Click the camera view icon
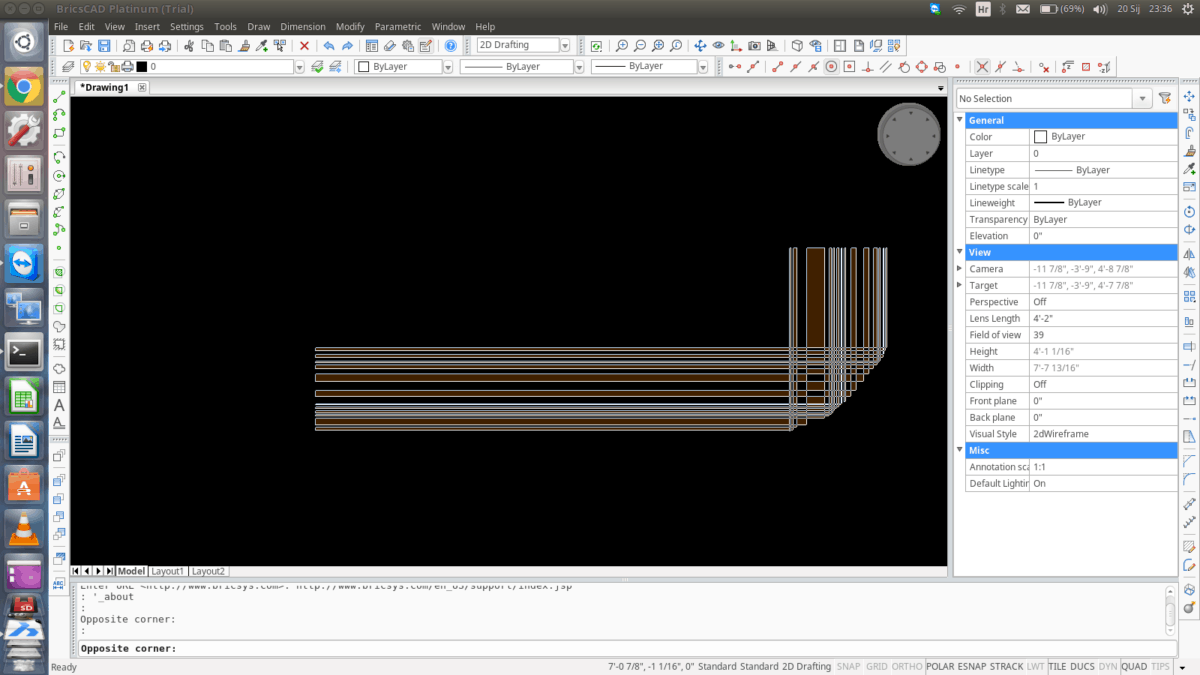Image resolution: width=1200 pixels, height=675 pixels. (754, 46)
